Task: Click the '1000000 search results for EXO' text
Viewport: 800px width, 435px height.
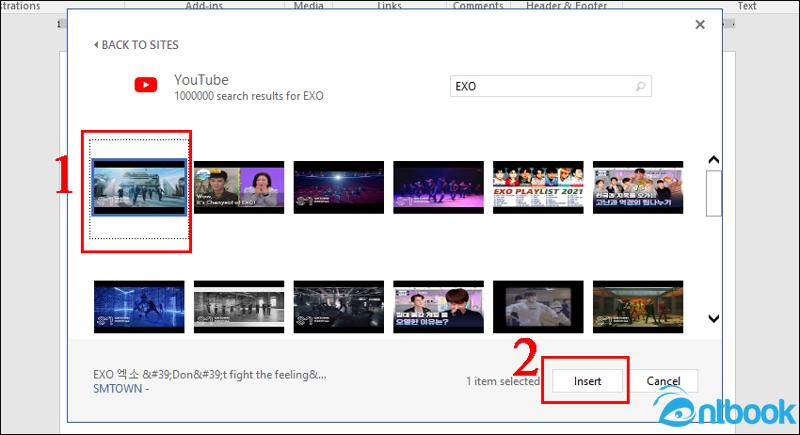Action: click(249, 96)
